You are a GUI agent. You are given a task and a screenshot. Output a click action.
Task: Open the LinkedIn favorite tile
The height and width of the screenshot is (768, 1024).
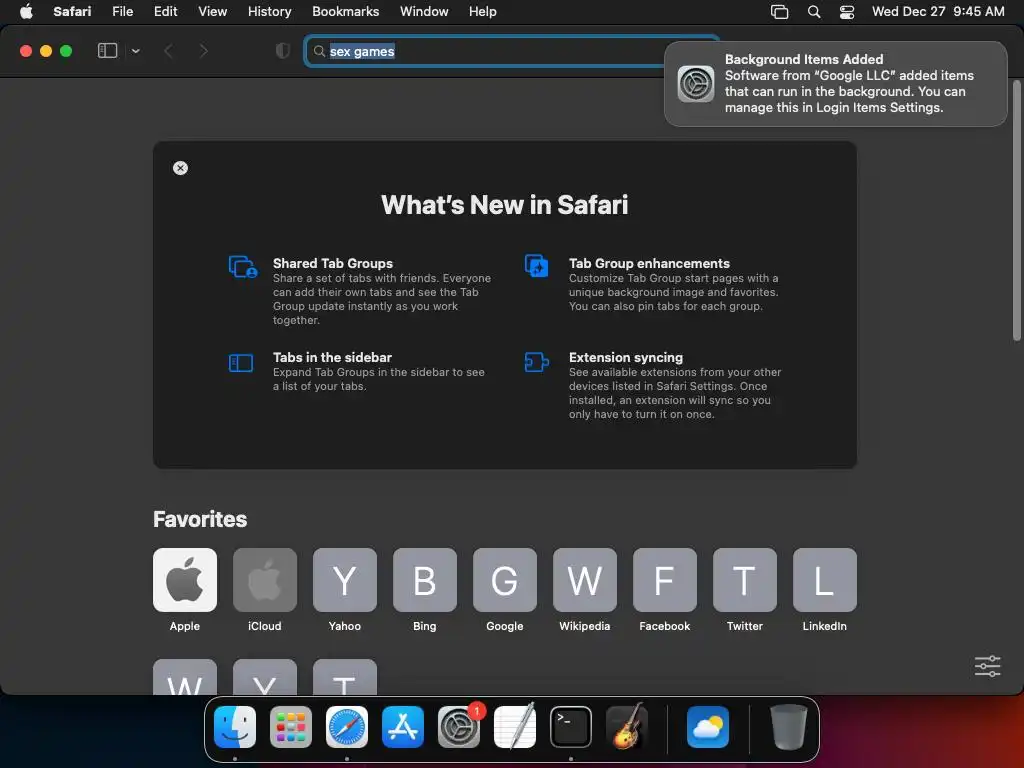tap(825, 580)
